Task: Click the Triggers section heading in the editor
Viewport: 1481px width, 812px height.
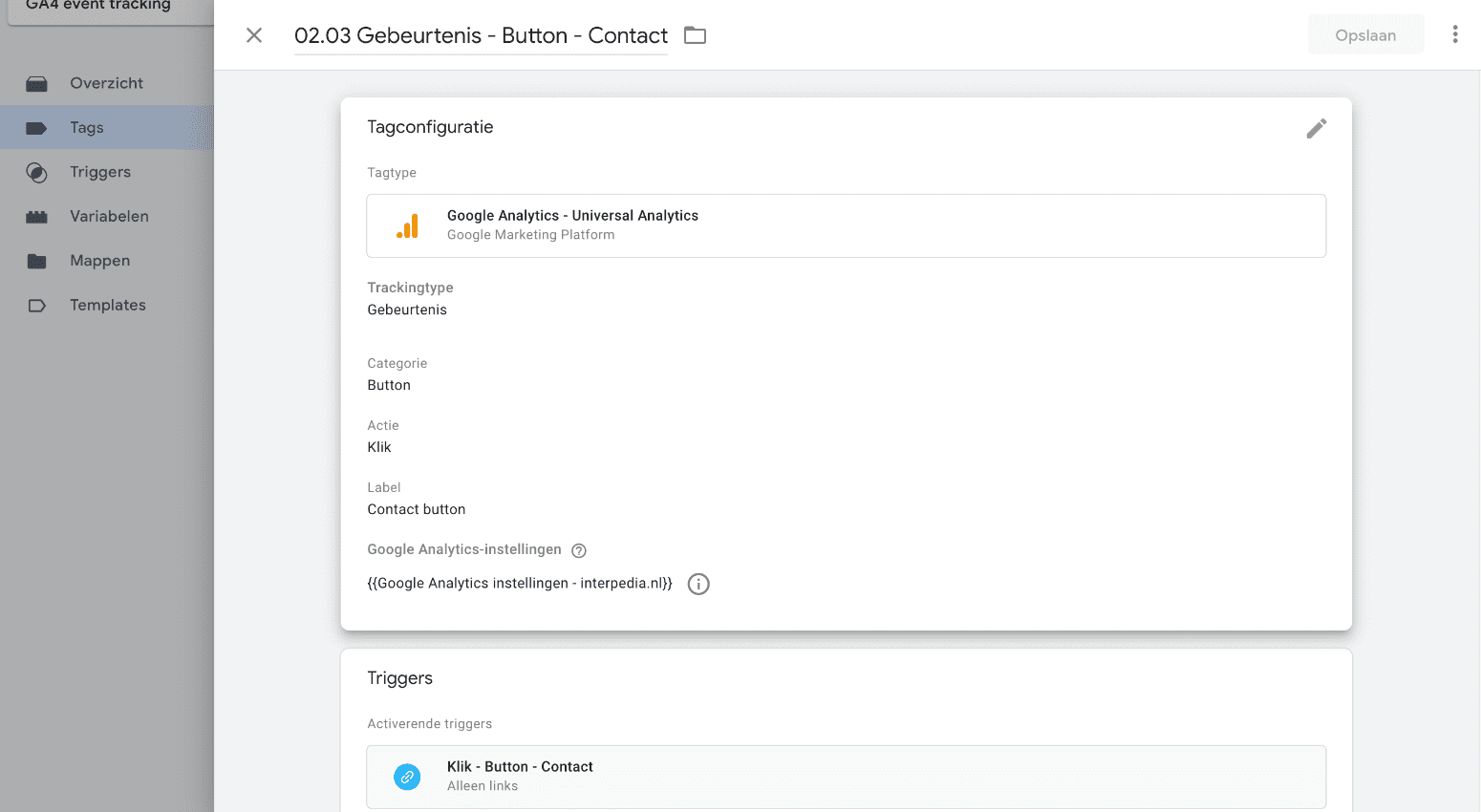Action: click(x=399, y=678)
